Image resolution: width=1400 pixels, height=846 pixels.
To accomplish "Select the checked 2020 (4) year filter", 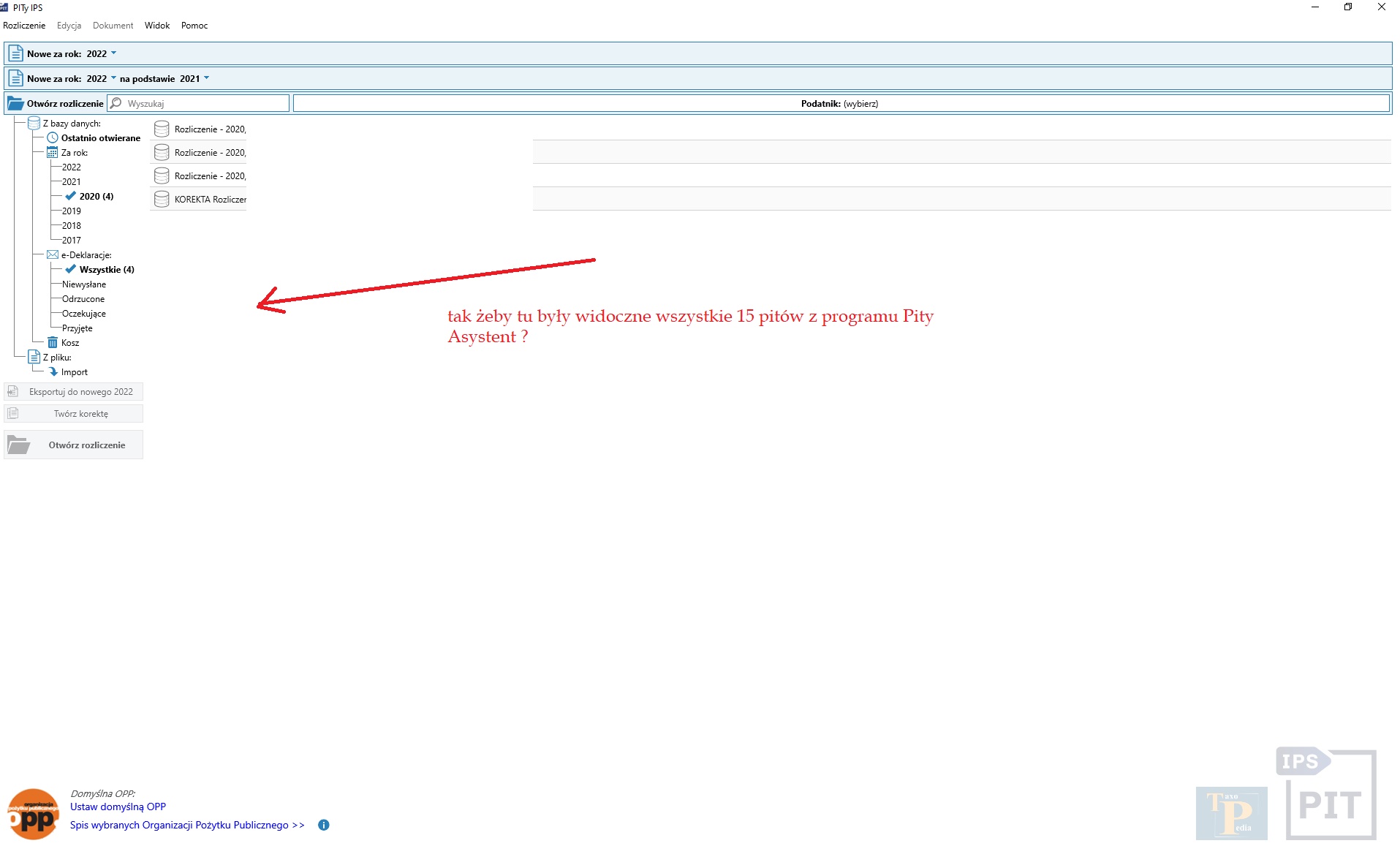I will pyautogui.click(x=96, y=196).
